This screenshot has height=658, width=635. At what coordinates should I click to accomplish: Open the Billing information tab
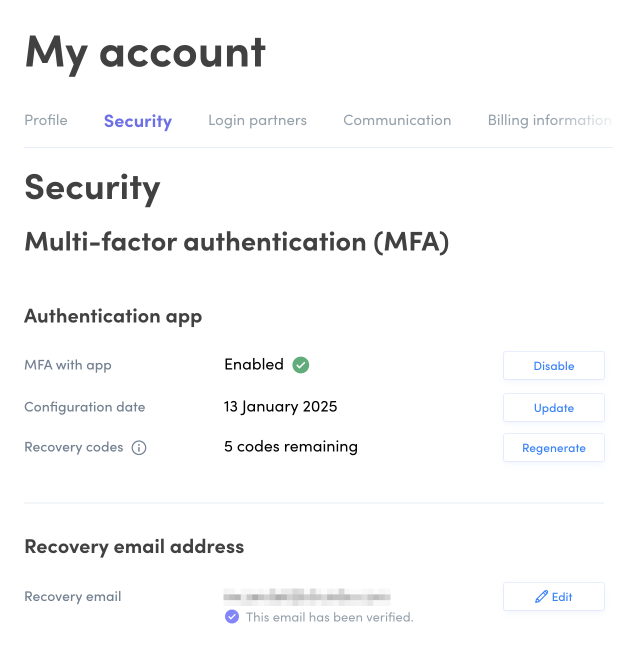coord(548,120)
